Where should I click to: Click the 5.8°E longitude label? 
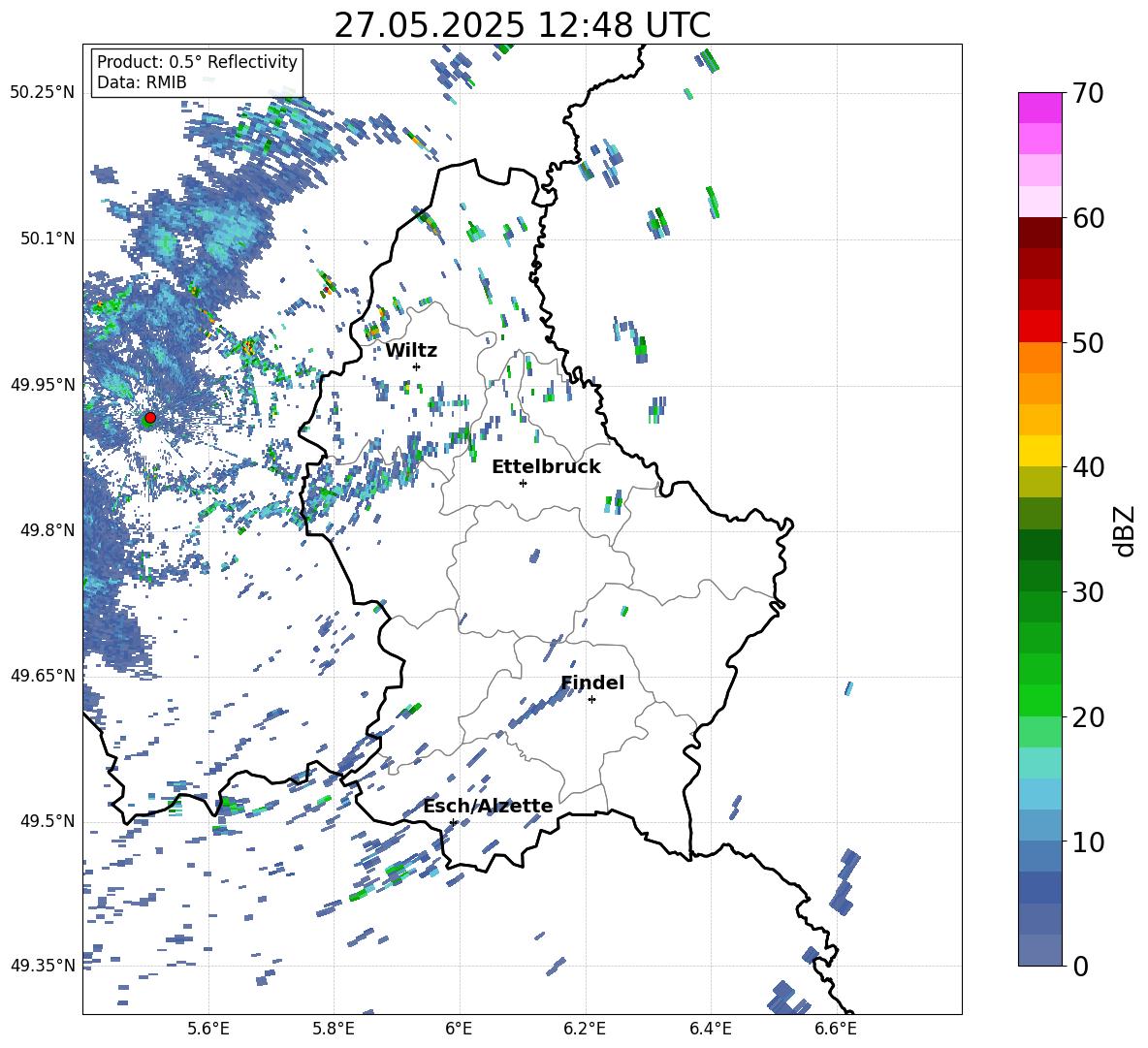point(334,1029)
